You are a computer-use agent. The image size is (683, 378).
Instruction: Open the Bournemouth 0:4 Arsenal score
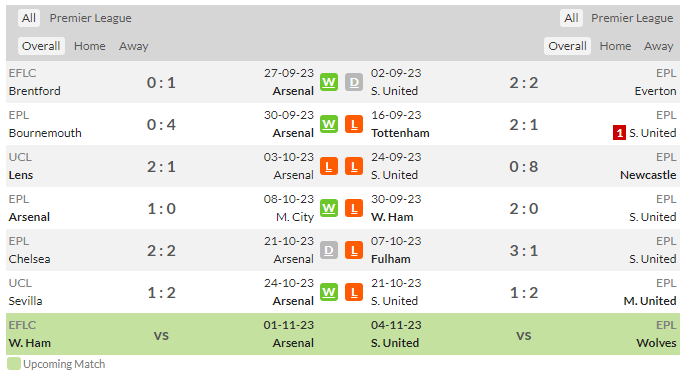(x=161, y=125)
